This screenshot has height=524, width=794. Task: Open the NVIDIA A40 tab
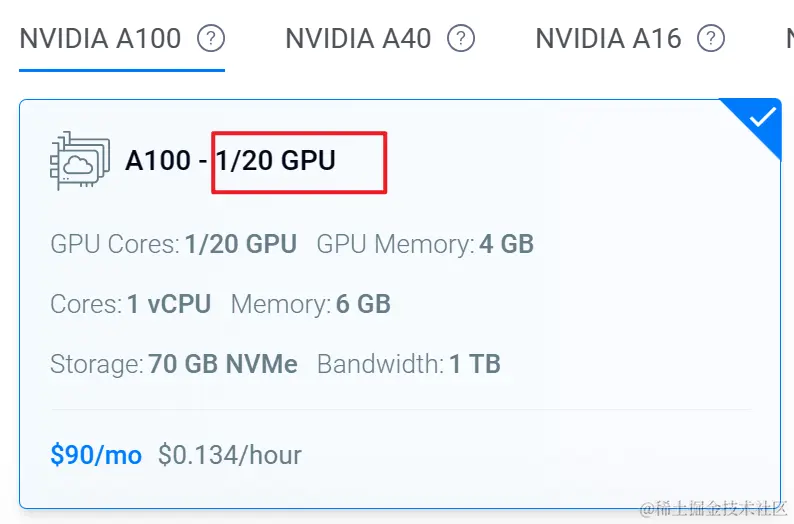point(358,39)
